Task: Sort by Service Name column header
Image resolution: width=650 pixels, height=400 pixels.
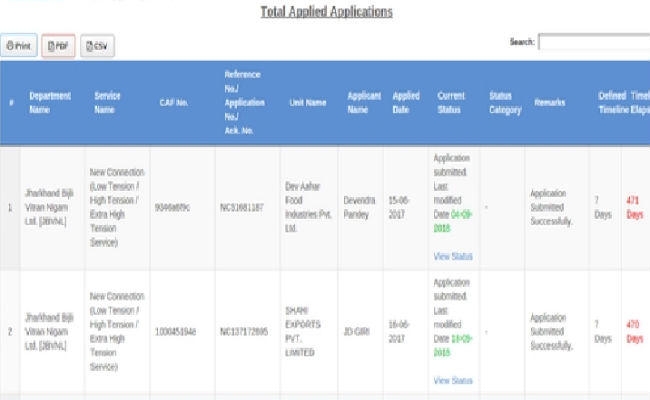Action: (107, 103)
